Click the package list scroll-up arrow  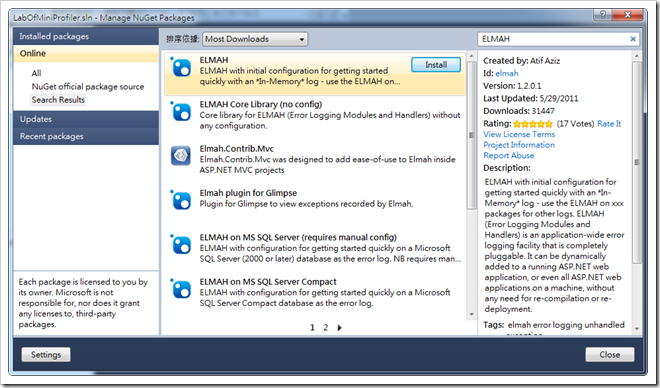(471, 56)
